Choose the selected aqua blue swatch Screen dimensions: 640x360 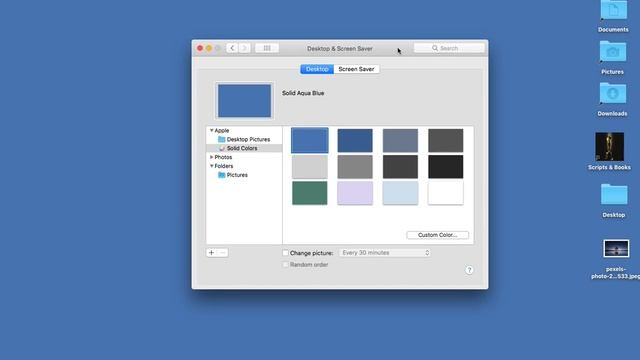coord(310,140)
